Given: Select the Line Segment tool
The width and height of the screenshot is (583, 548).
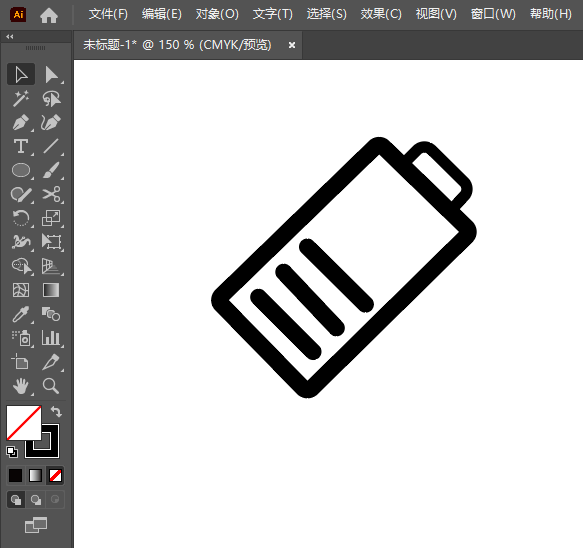Looking at the screenshot, I should tap(51, 146).
